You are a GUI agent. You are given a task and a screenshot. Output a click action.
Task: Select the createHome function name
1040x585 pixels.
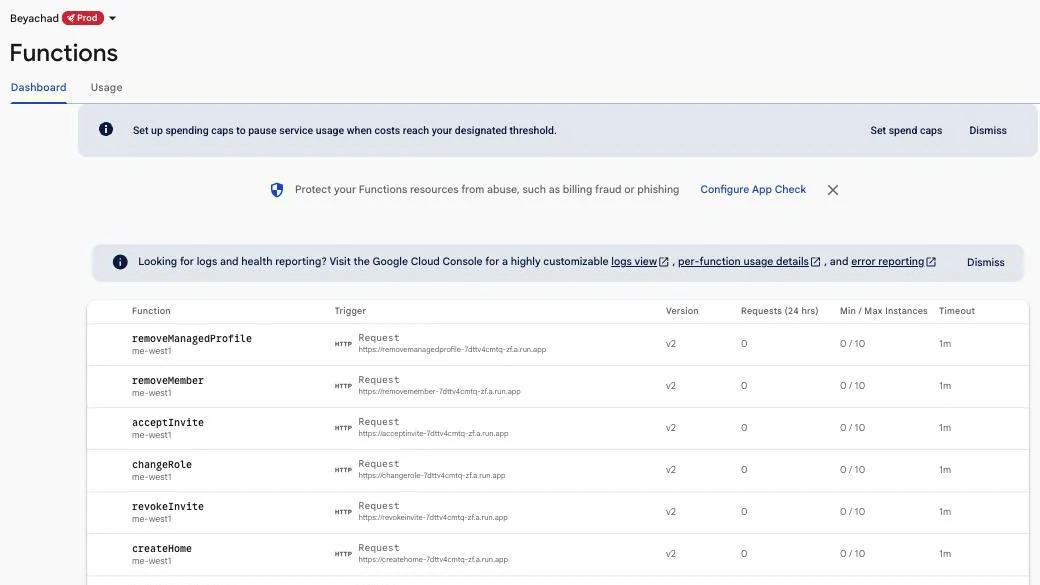(162, 549)
